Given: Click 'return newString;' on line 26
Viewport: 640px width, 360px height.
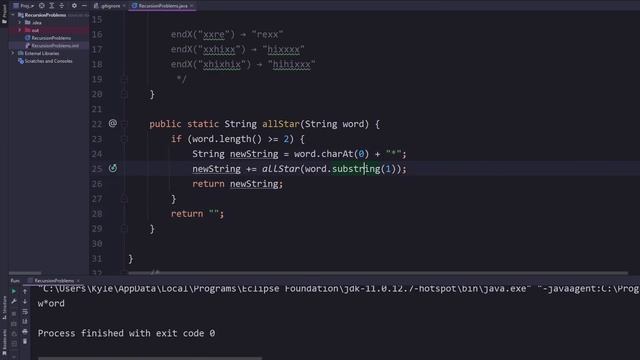Looking at the screenshot, I should 238,184.
